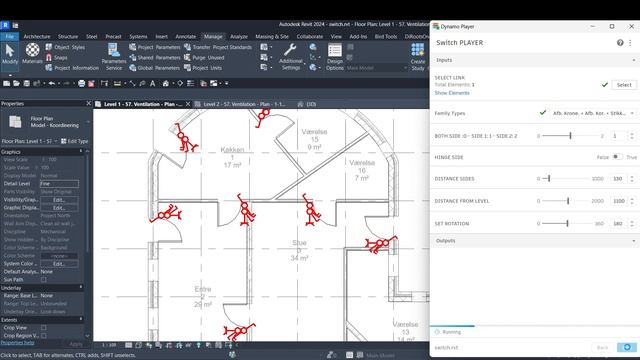Open Global Parameters dialog
This screenshot has height=360, width=640.
(x=154, y=68)
